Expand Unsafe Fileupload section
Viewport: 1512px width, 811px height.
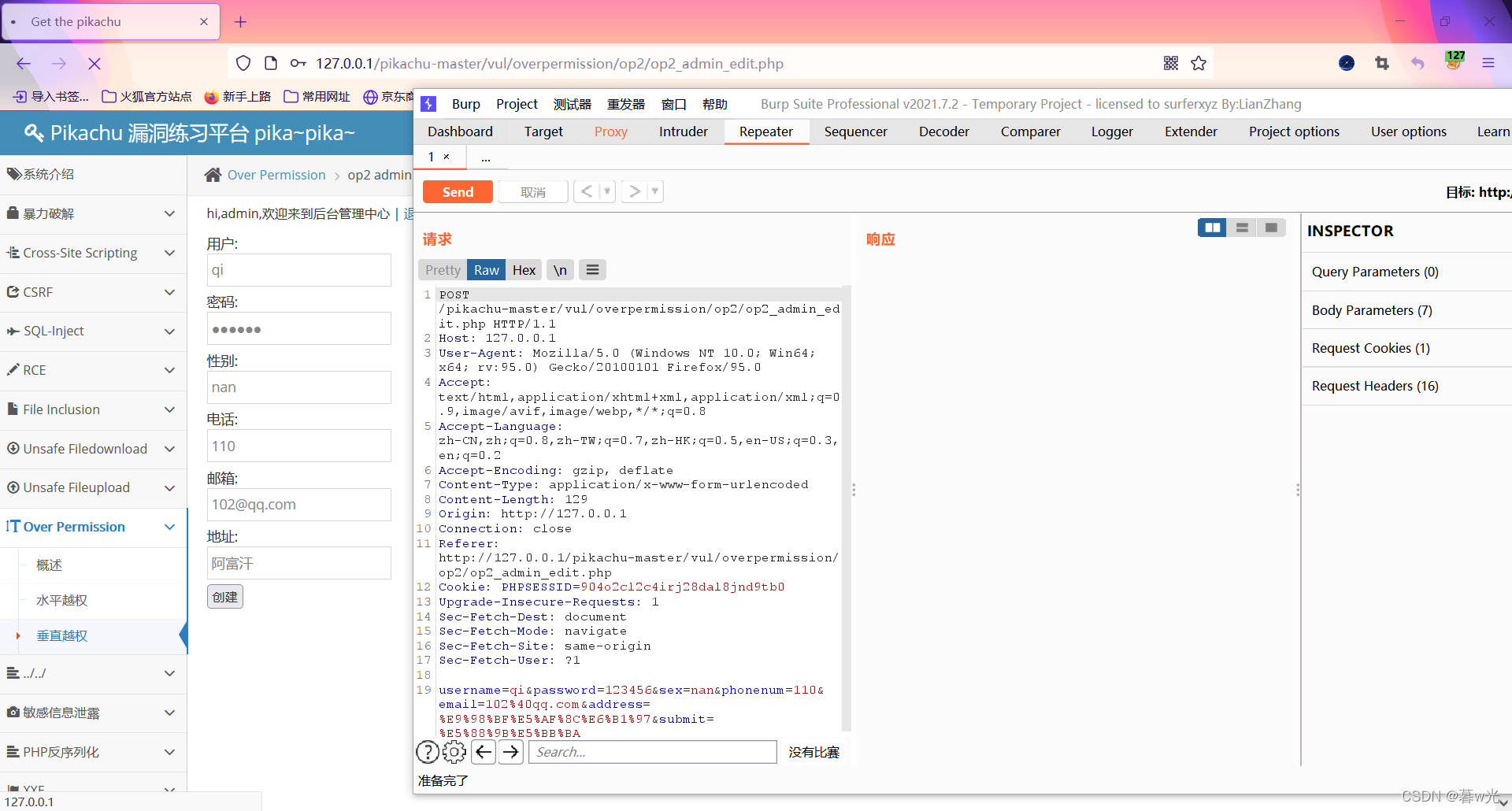click(93, 487)
